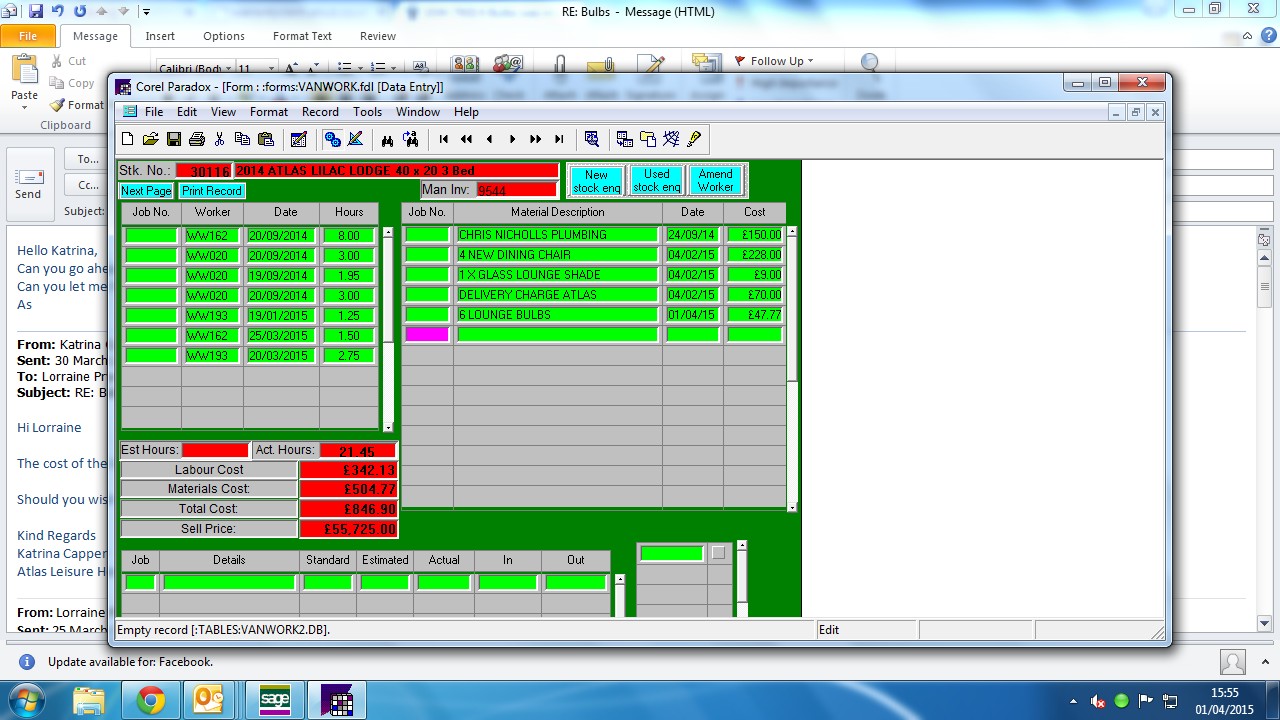The image size is (1280, 720).
Task: Open the Record menu in Paradox
Action: 320,112
